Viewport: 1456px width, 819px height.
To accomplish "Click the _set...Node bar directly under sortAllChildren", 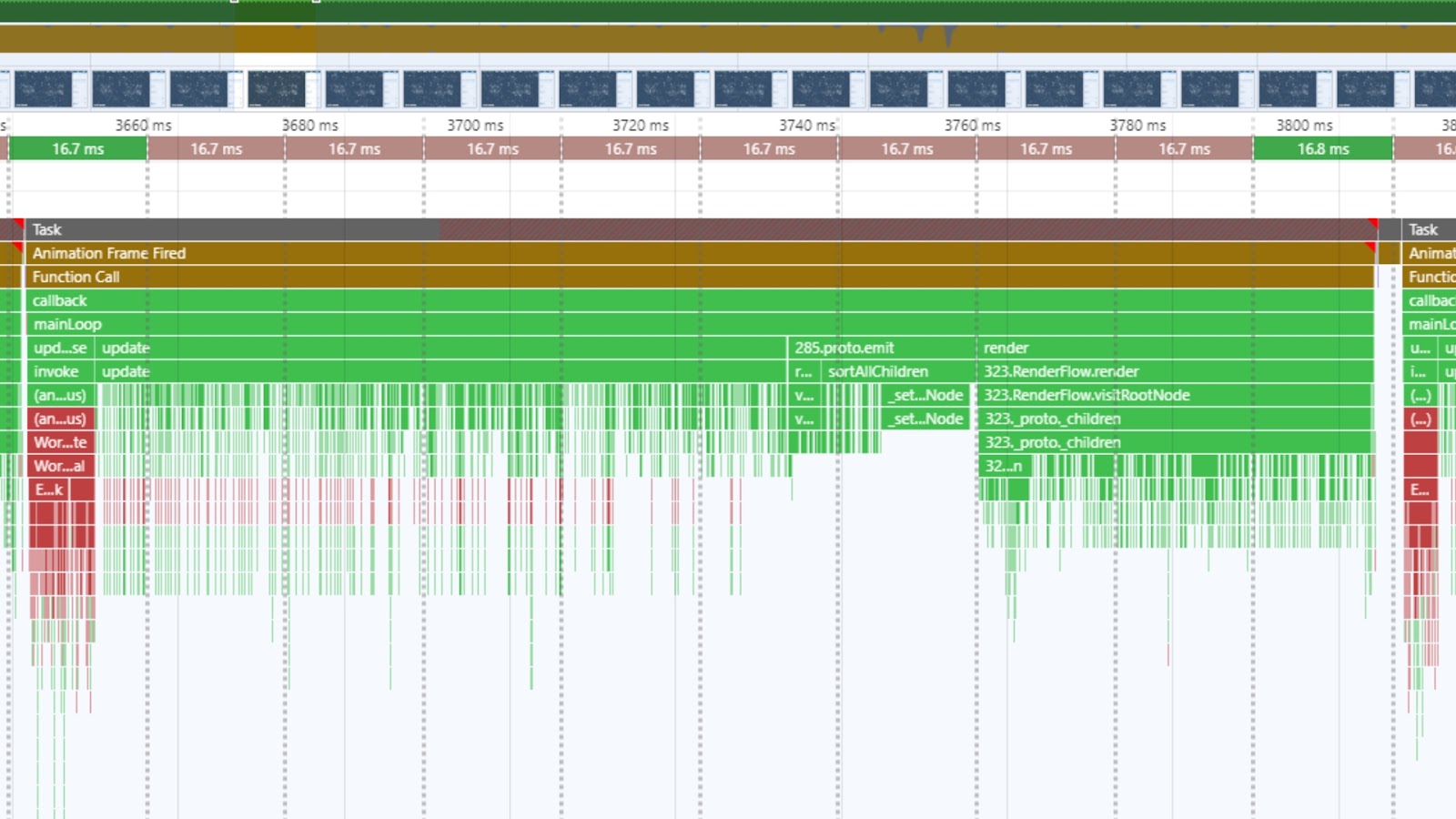I will tap(925, 395).
